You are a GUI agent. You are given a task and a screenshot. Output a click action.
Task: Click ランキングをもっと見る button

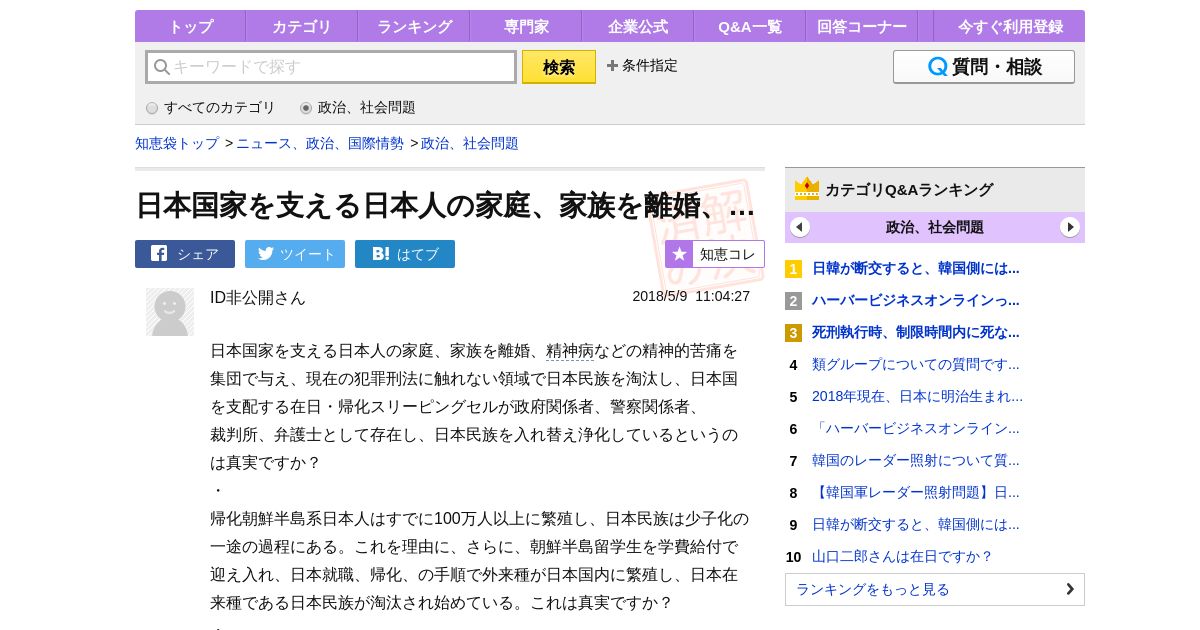[x=935, y=589]
